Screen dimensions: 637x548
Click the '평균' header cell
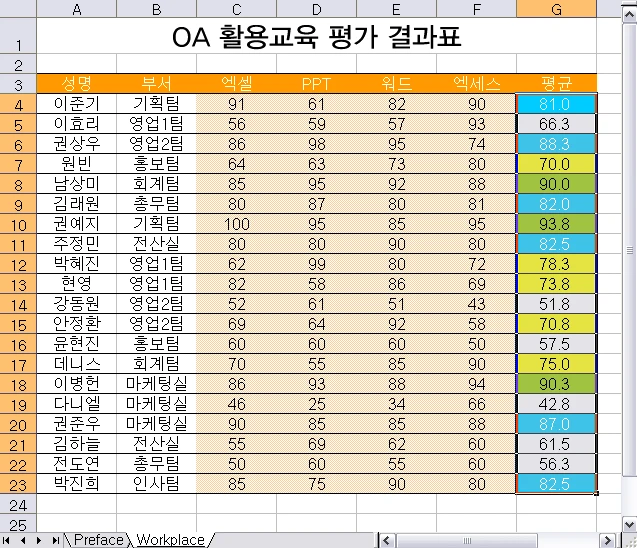(x=557, y=84)
